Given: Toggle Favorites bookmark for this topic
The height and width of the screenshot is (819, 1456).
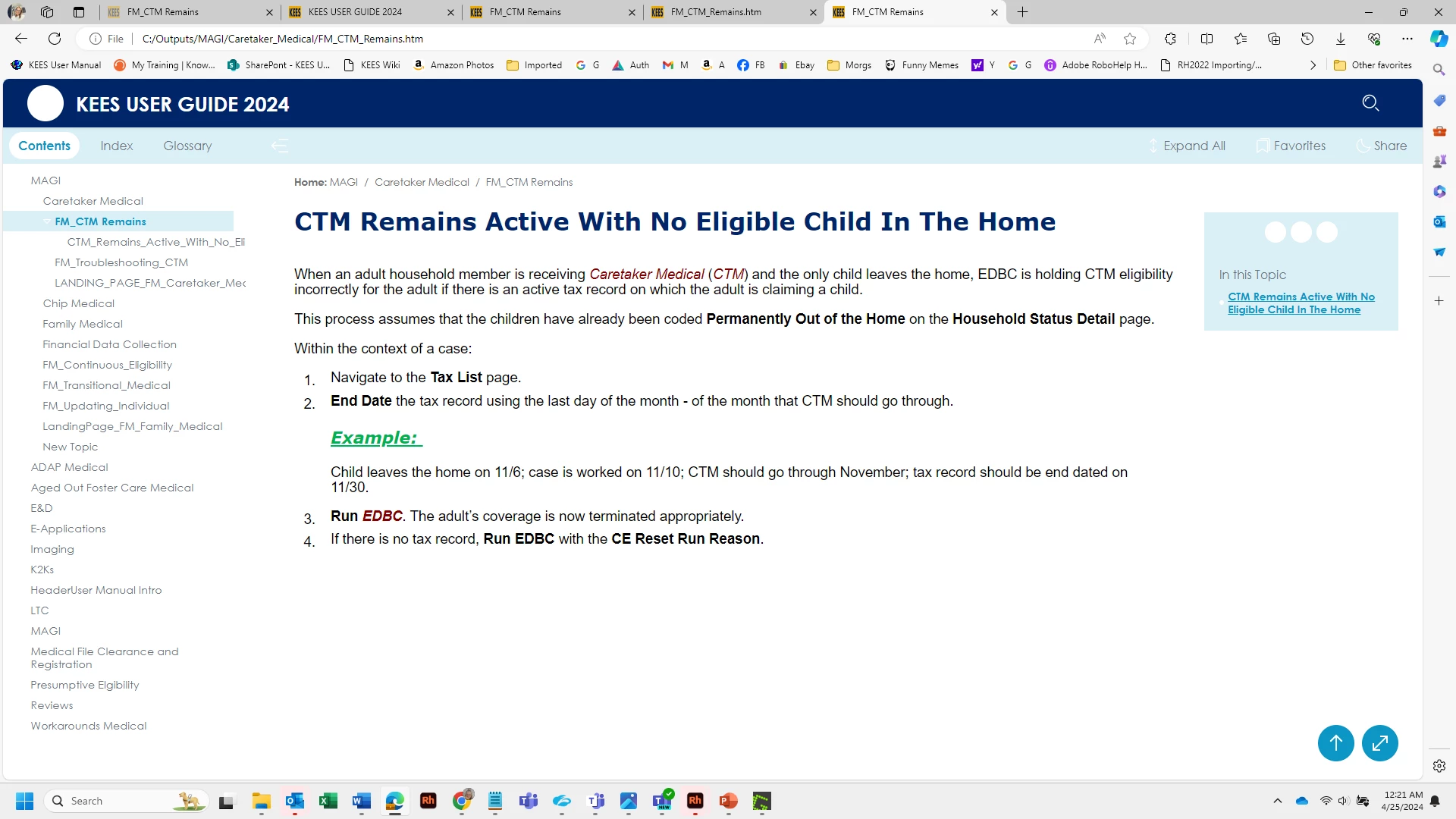Looking at the screenshot, I should click(x=1291, y=146).
